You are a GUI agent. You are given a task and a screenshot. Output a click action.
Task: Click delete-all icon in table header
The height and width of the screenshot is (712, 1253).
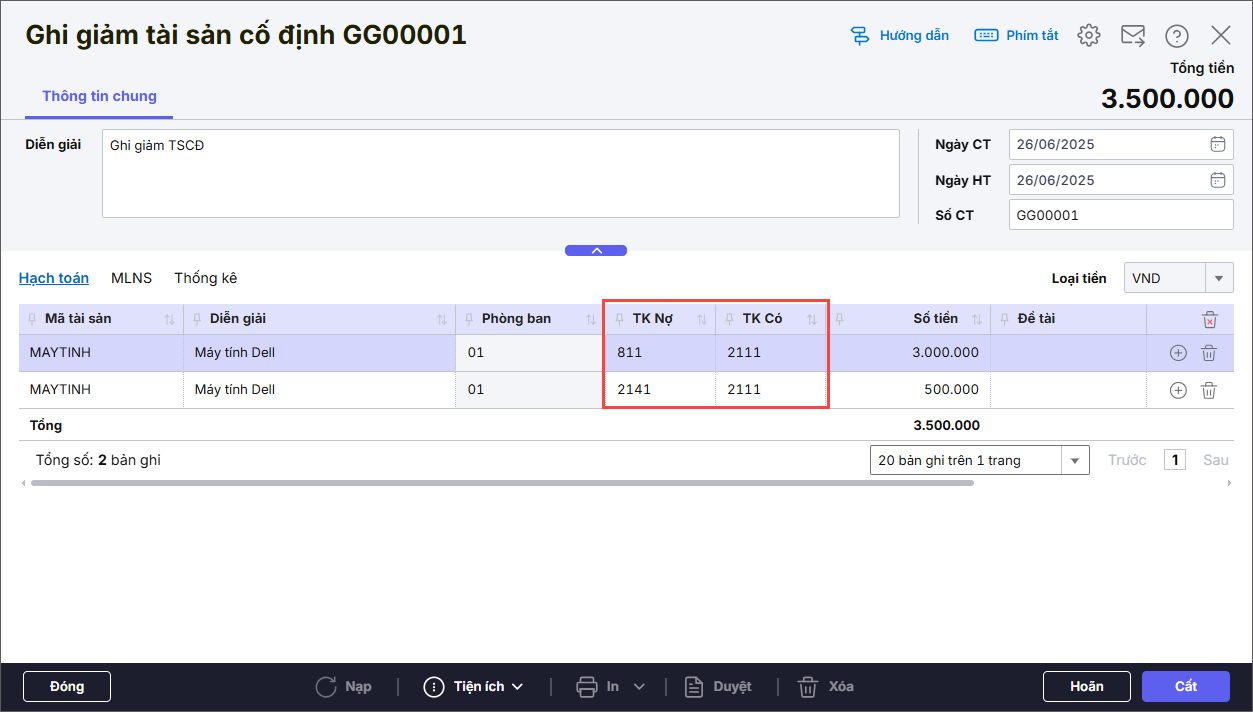(1209, 320)
